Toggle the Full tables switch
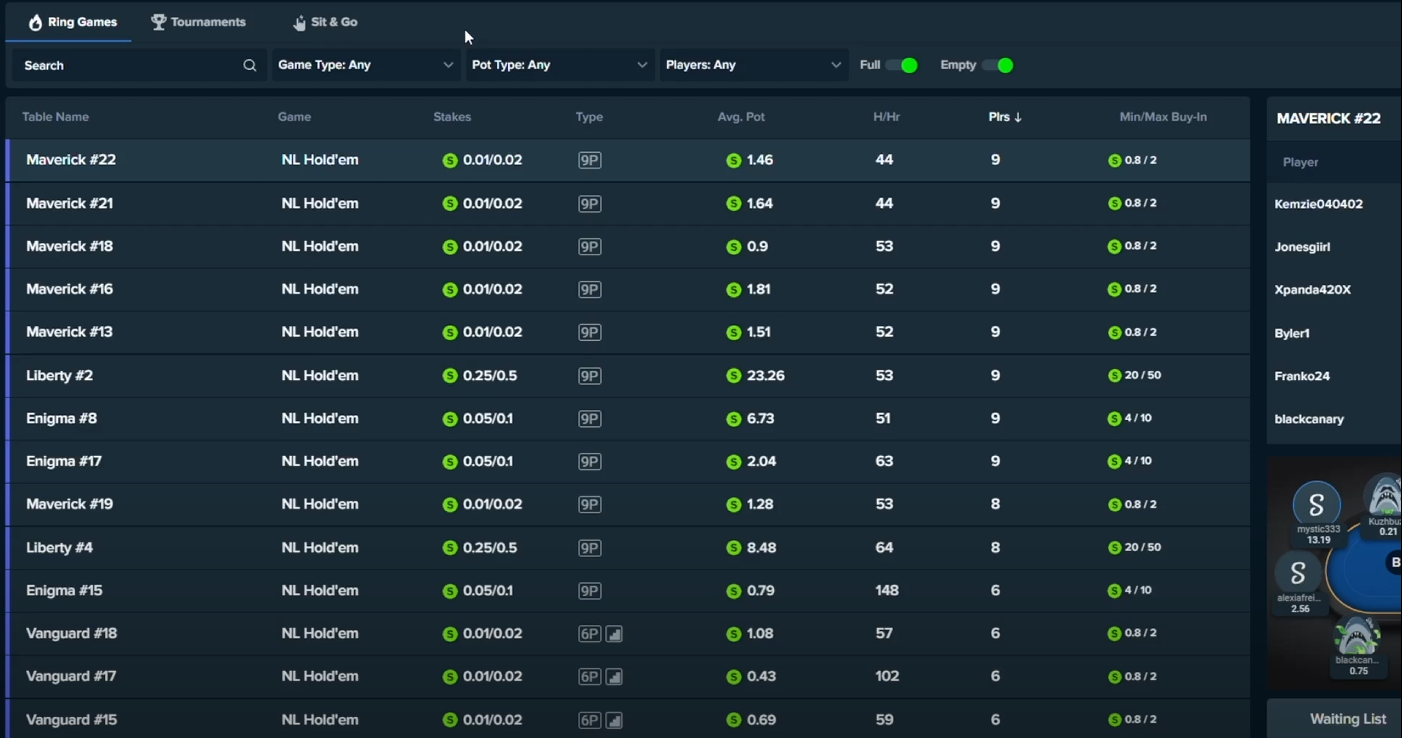This screenshot has width=1402, height=738. [x=901, y=66]
